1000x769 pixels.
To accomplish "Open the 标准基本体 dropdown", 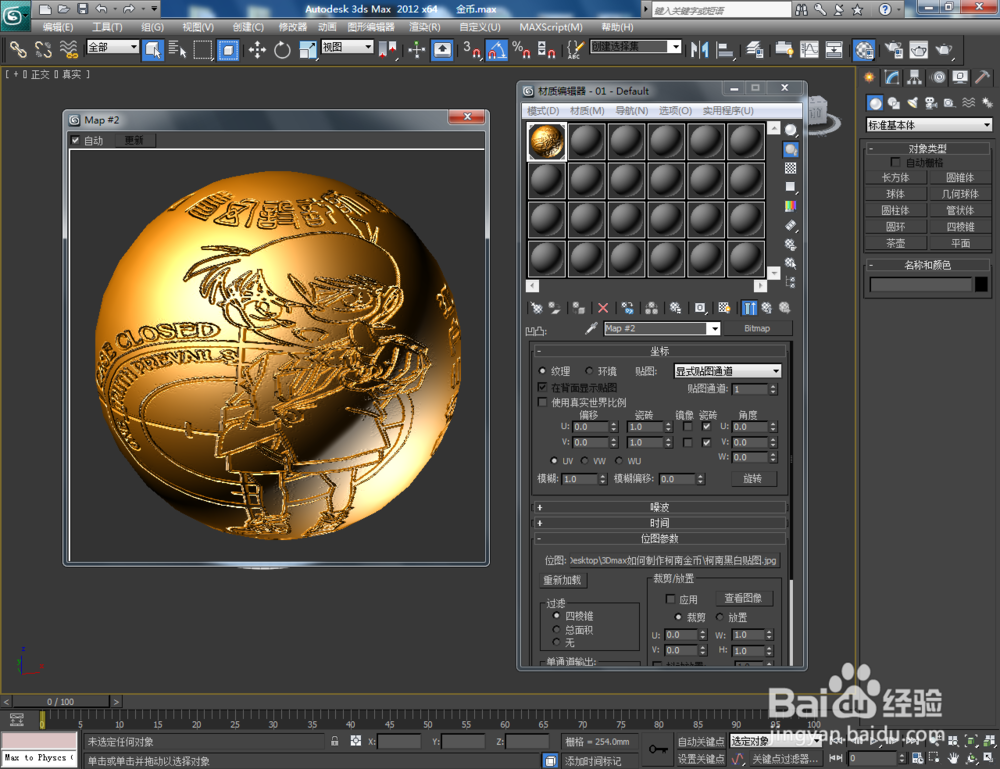I will [928, 125].
